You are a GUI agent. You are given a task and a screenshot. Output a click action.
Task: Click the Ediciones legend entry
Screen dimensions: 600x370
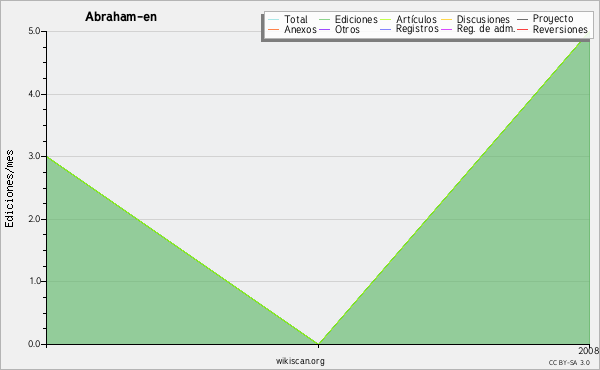click(356, 19)
